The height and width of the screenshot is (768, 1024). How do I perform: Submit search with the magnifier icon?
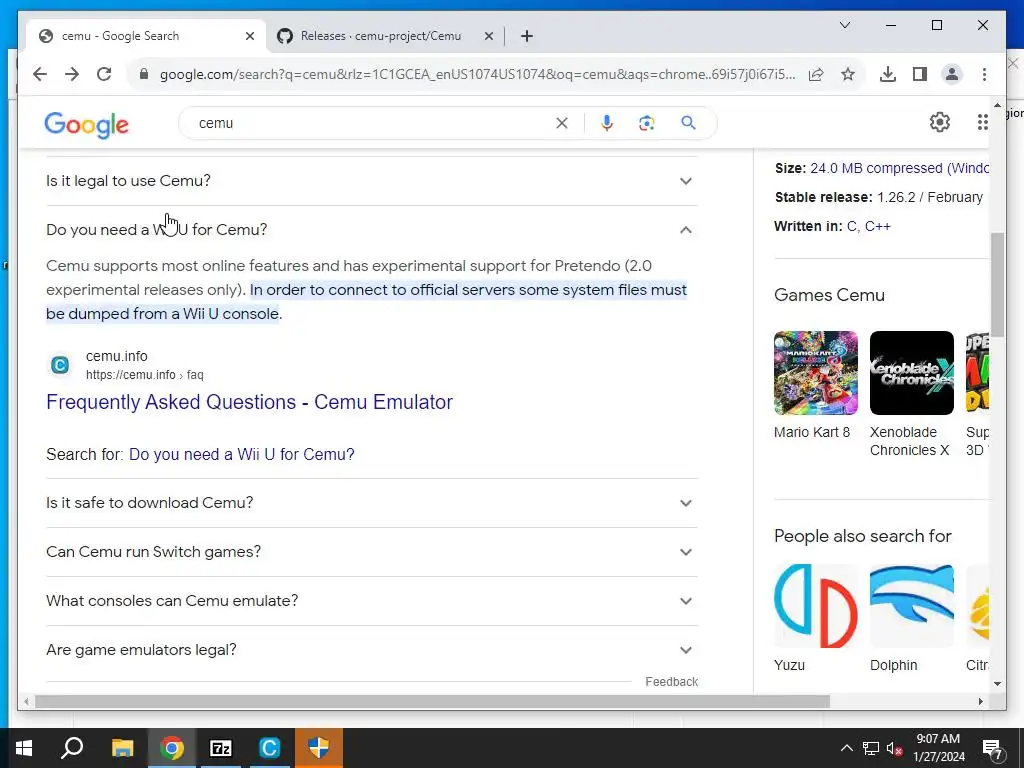(688, 123)
